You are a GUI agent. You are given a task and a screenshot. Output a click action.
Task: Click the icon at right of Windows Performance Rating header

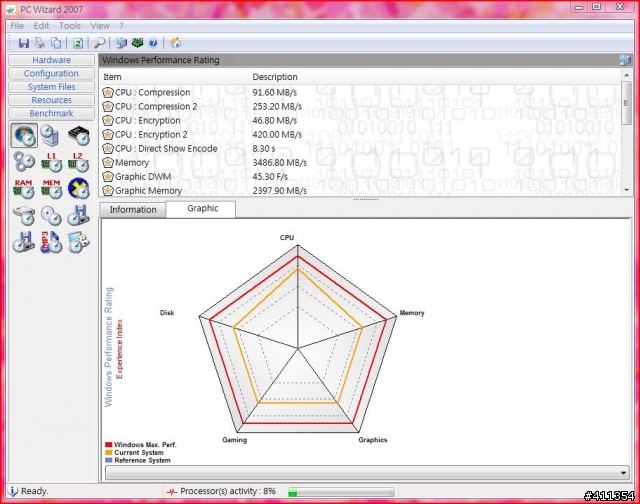pyautogui.click(x=624, y=60)
